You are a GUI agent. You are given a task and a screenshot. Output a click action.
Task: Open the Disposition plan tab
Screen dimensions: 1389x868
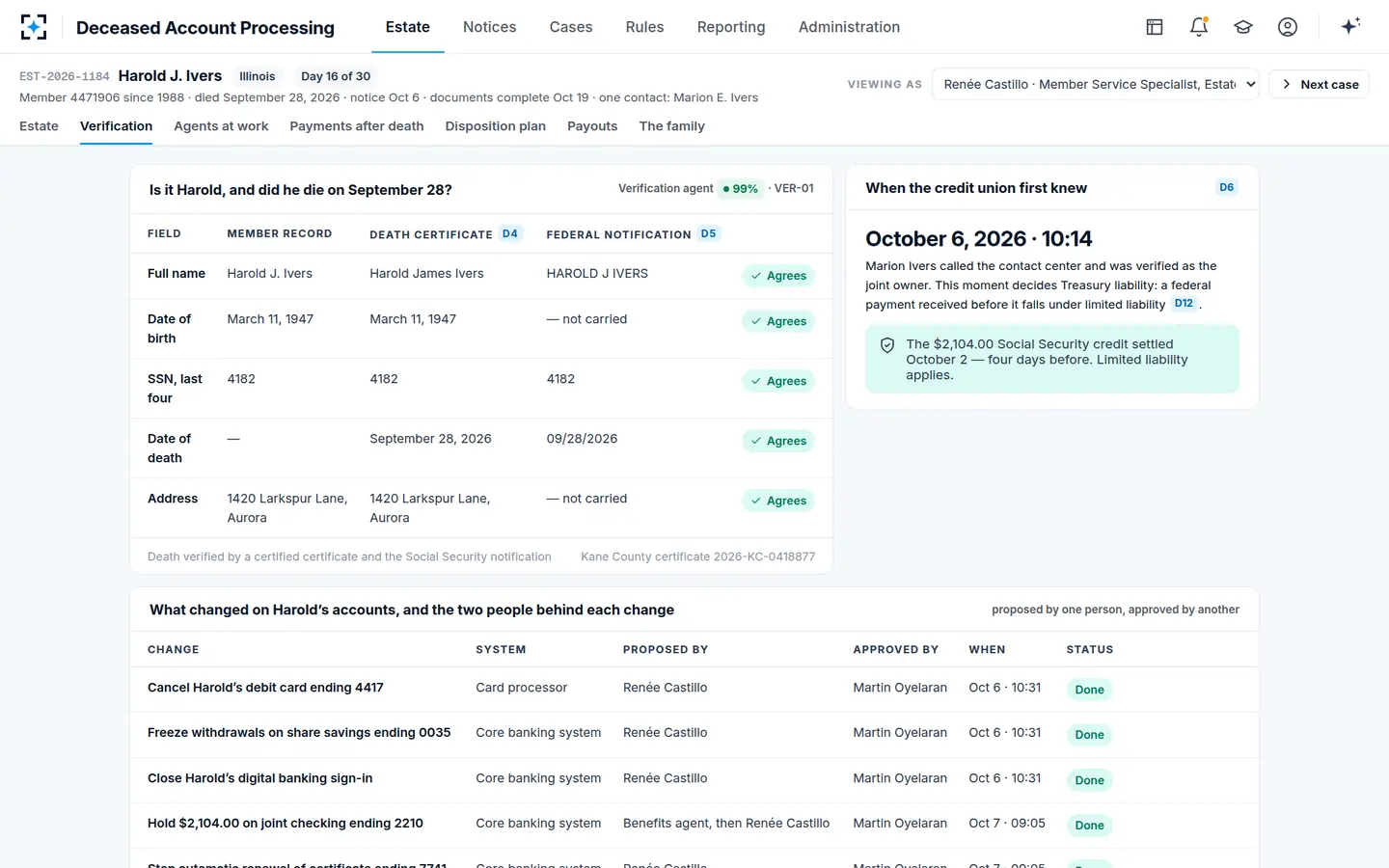496,126
